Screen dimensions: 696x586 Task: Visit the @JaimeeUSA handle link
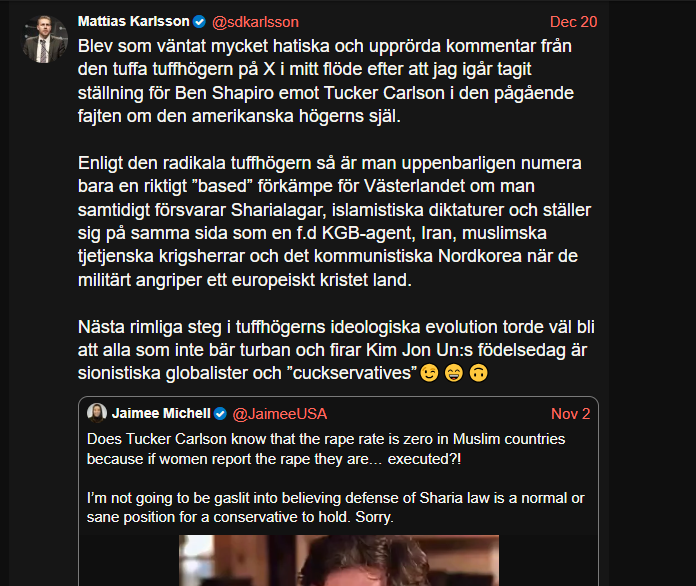[280, 414]
